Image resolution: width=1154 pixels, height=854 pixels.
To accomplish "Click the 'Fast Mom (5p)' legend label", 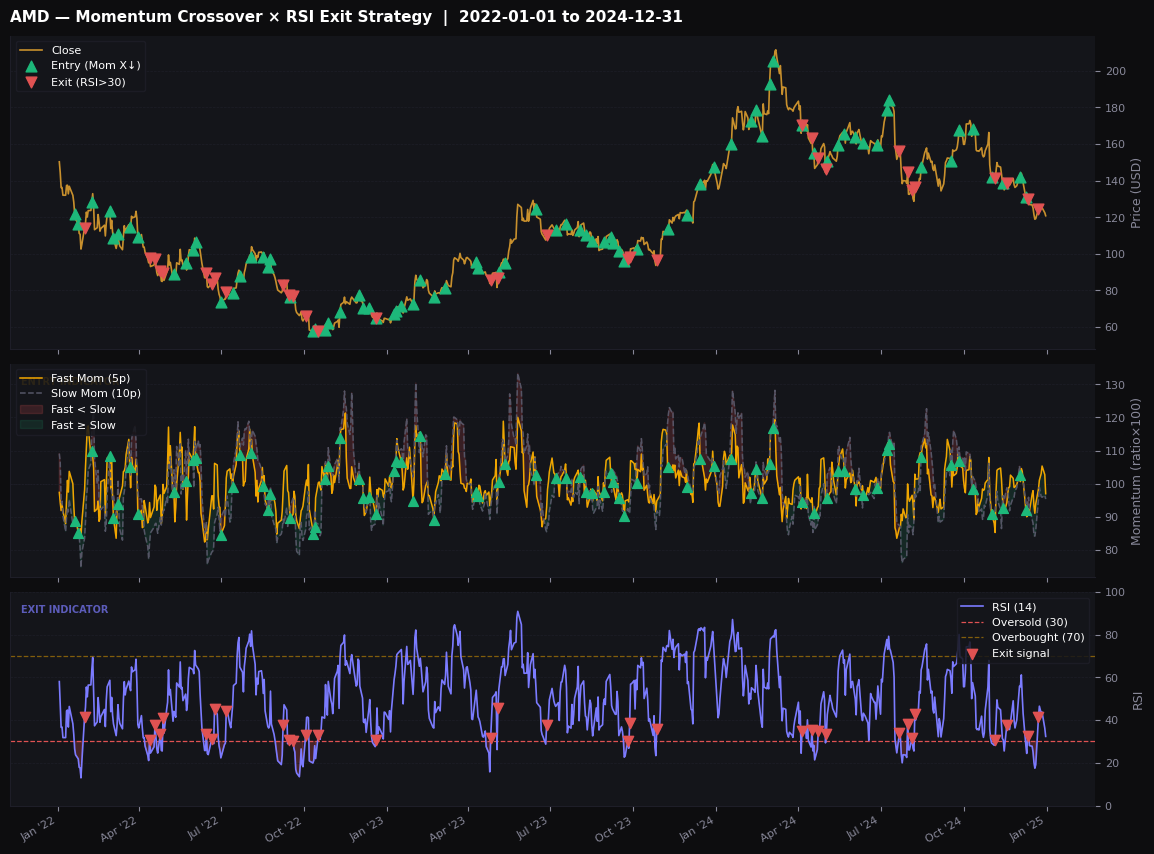I will point(91,378).
